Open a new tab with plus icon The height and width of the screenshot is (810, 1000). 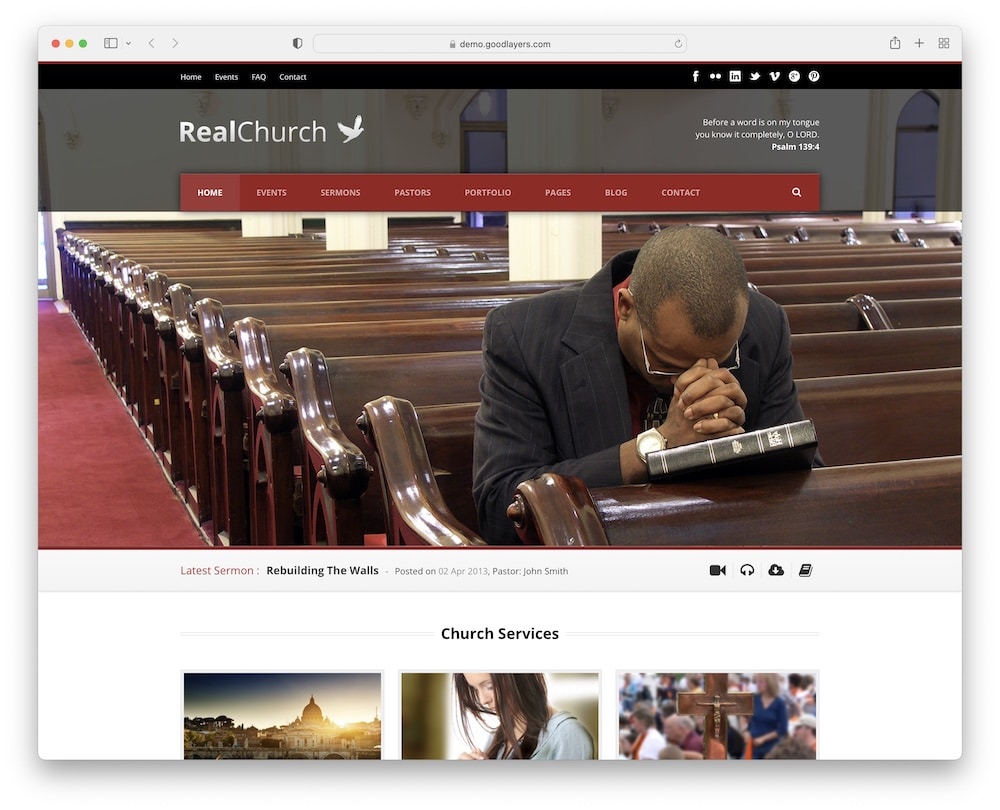click(919, 43)
